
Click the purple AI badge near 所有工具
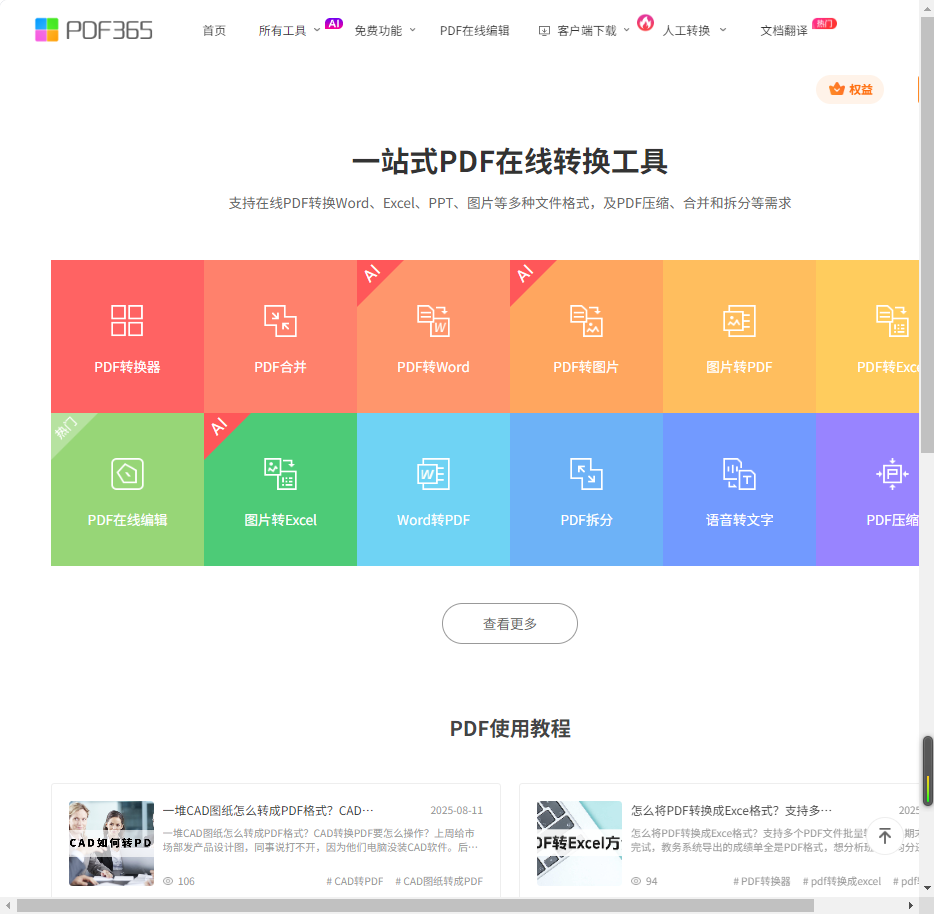pyautogui.click(x=334, y=23)
